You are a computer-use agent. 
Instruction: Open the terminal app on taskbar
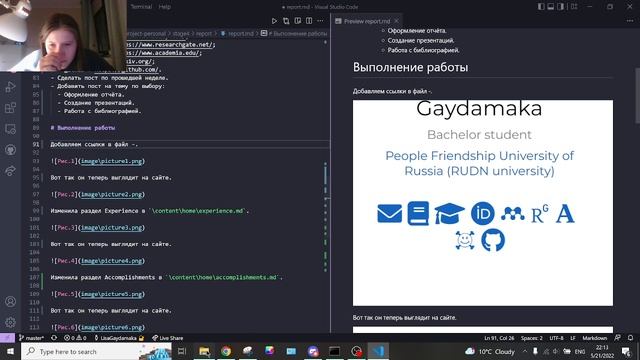[335, 351]
